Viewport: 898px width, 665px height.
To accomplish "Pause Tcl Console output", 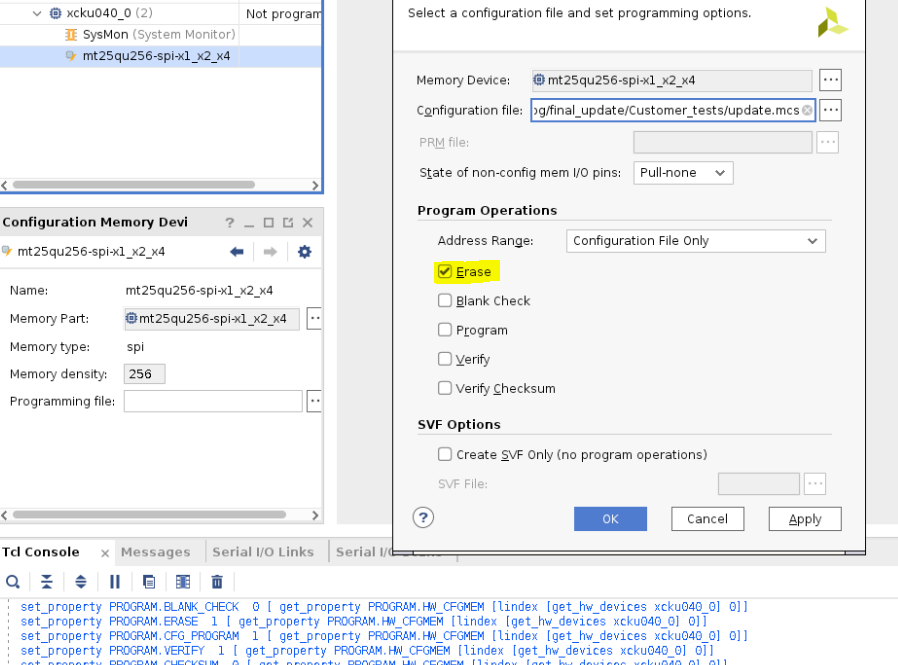I will point(115,581).
